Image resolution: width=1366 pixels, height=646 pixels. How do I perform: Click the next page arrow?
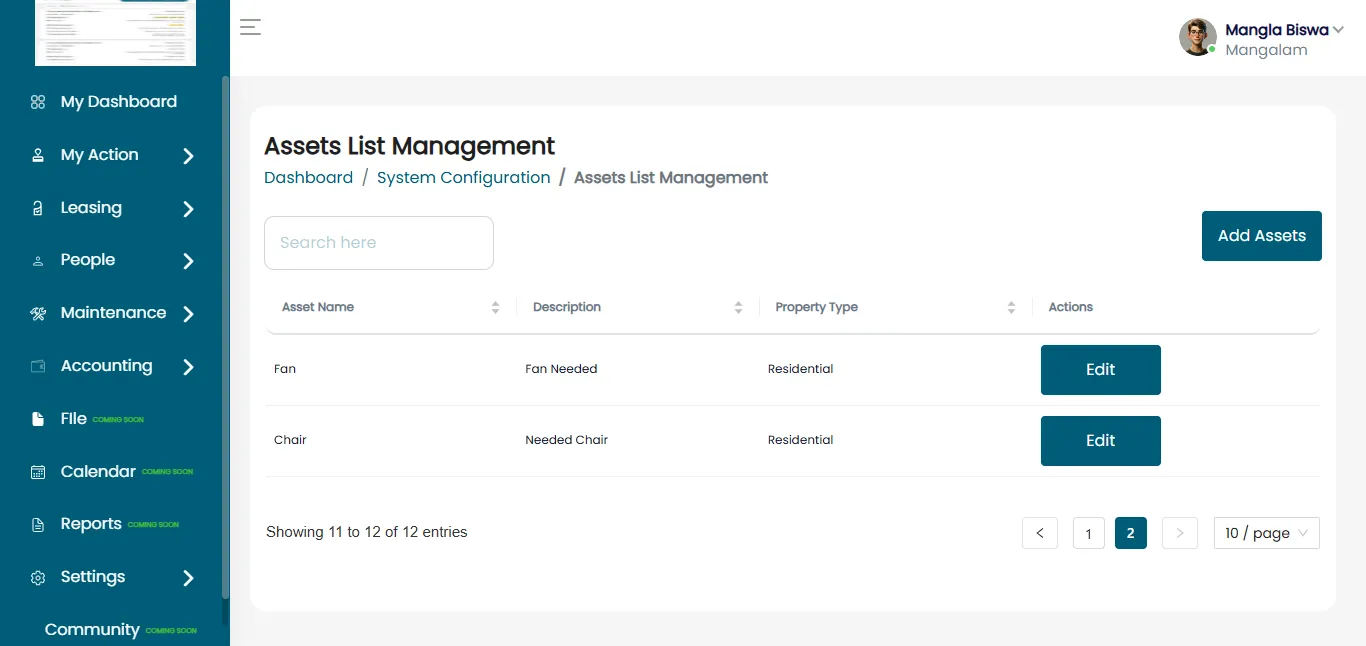coord(1180,533)
